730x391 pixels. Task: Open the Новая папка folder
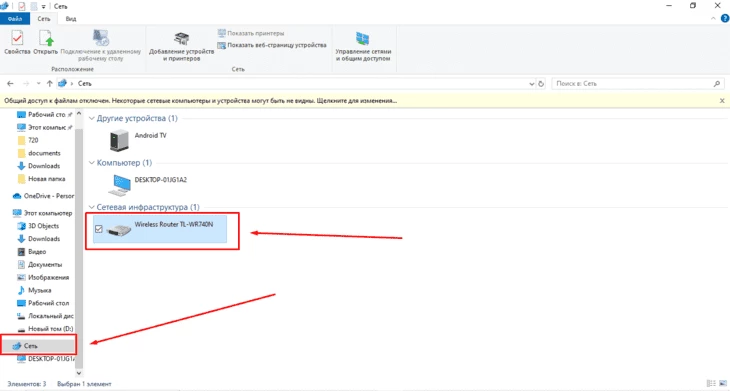tap(41, 179)
